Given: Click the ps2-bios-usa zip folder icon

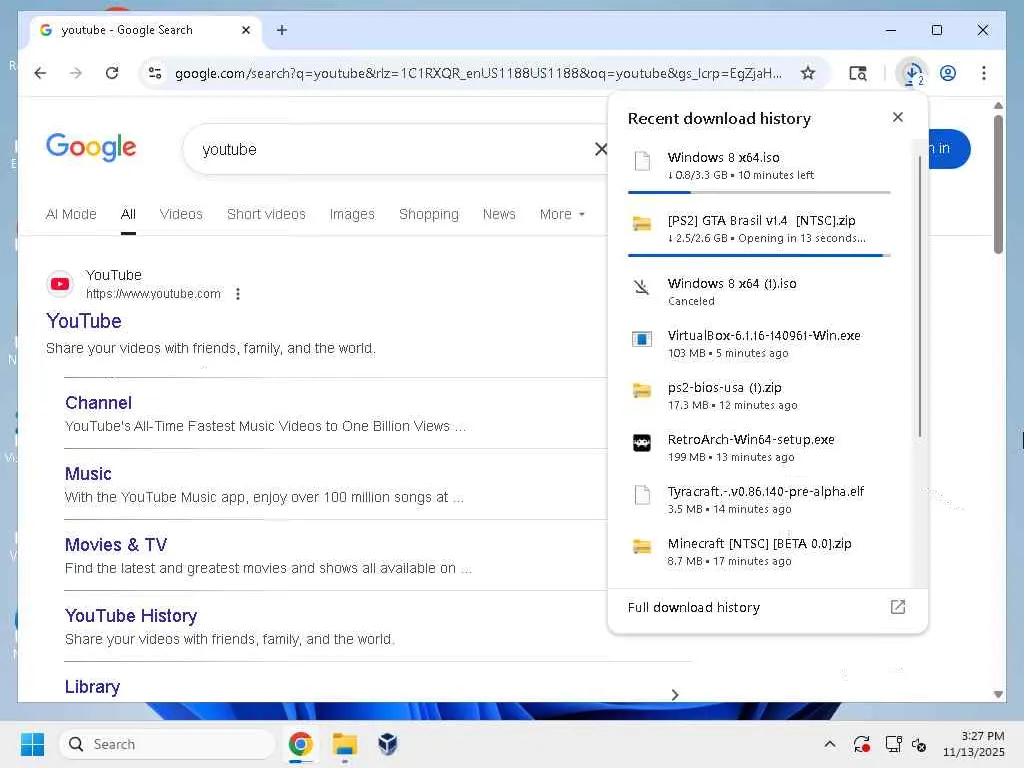Looking at the screenshot, I should [642, 391].
